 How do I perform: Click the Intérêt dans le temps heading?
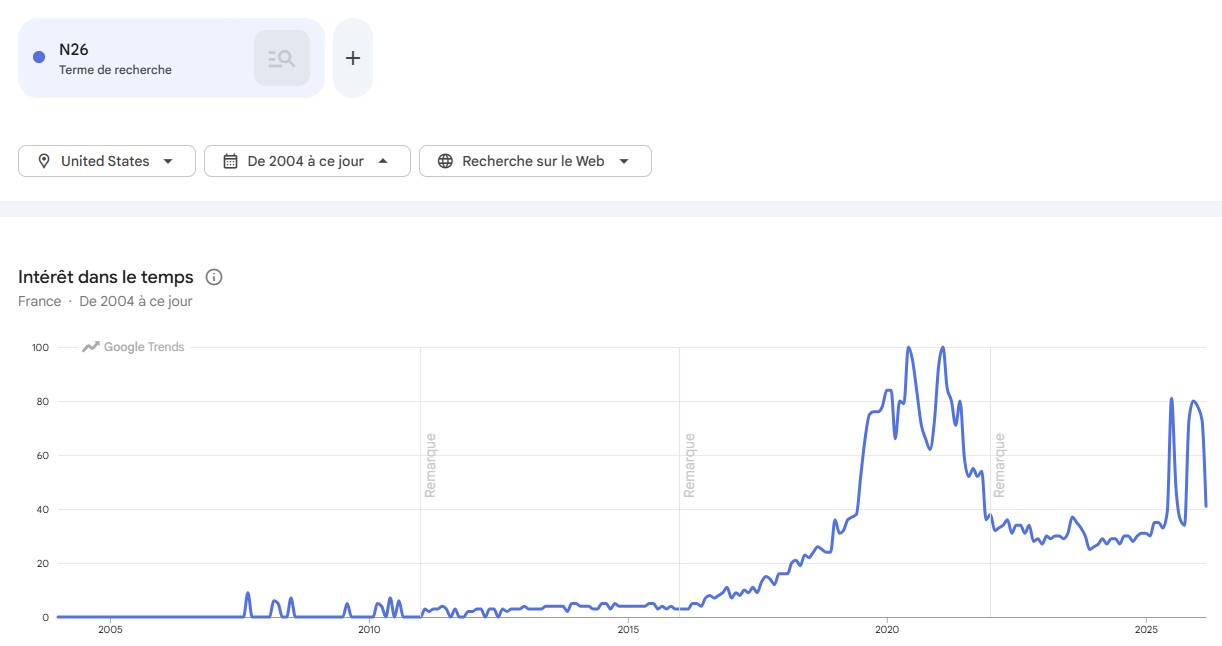click(106, 277)
